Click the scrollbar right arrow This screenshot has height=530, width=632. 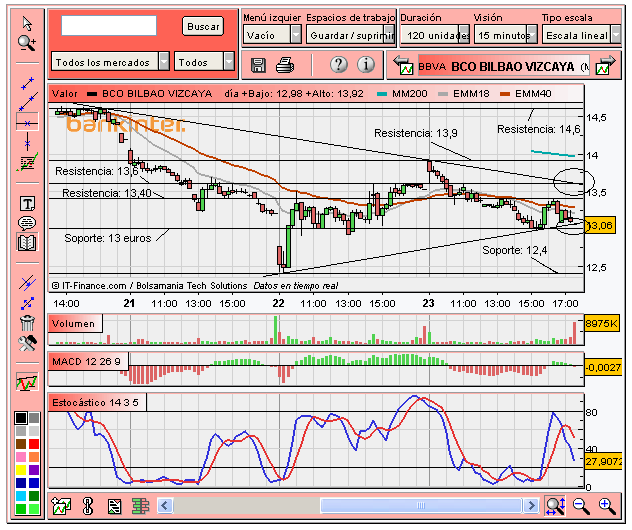click(x=531, y=505)
